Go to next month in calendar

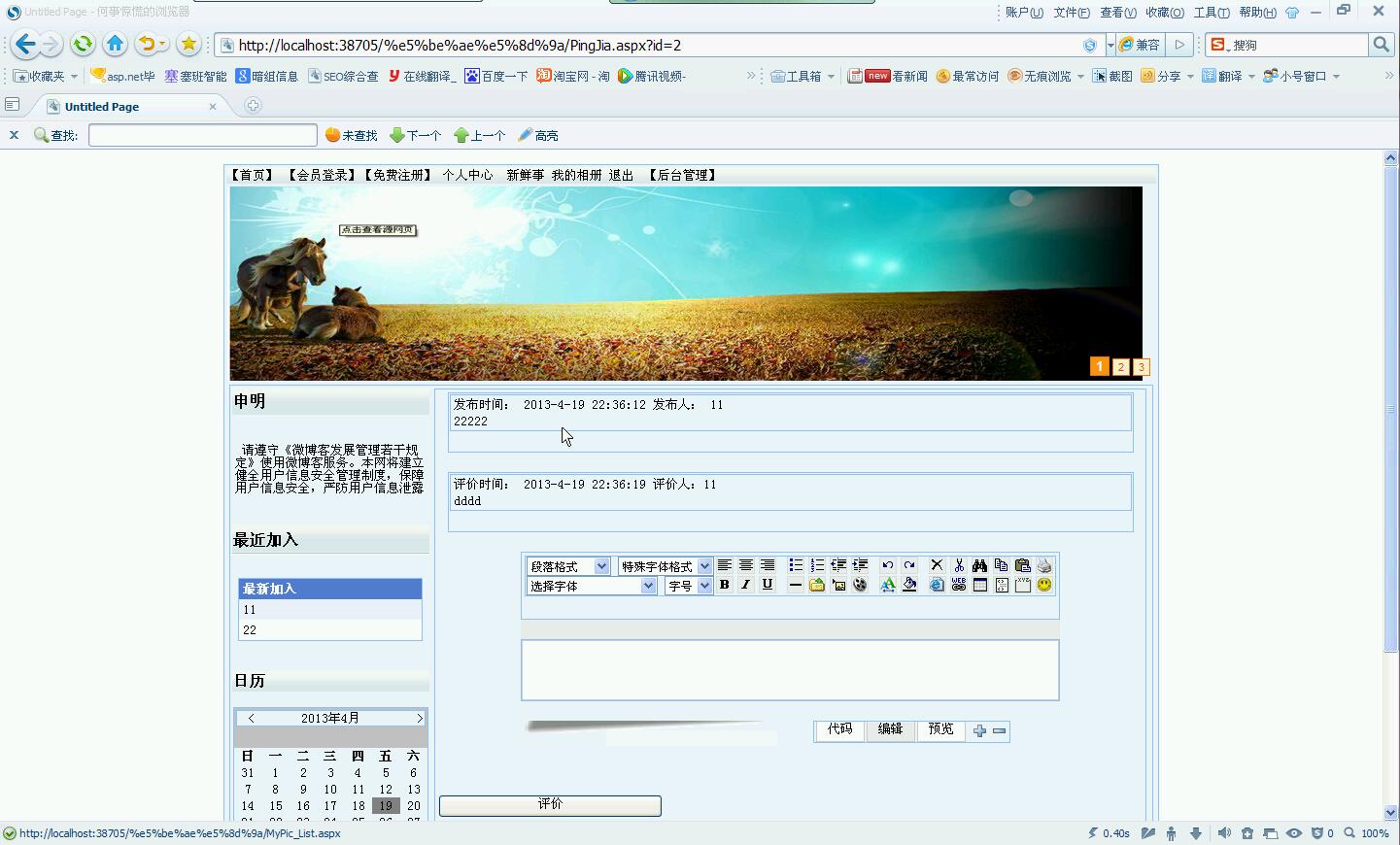(420, 718)
